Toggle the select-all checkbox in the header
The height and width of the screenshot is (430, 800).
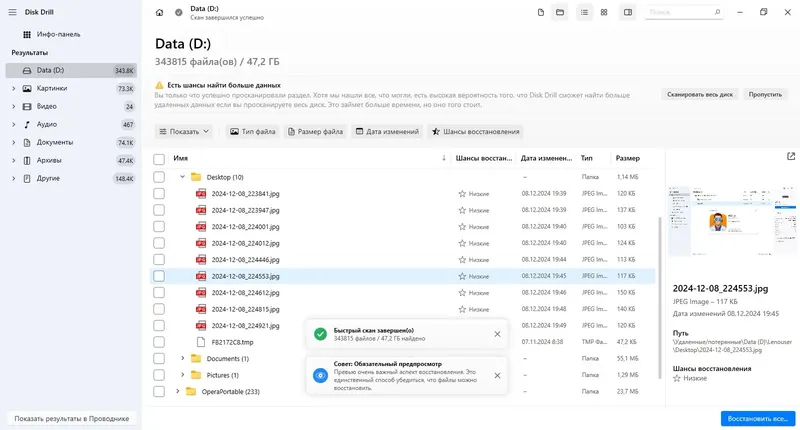pos(159,158)
